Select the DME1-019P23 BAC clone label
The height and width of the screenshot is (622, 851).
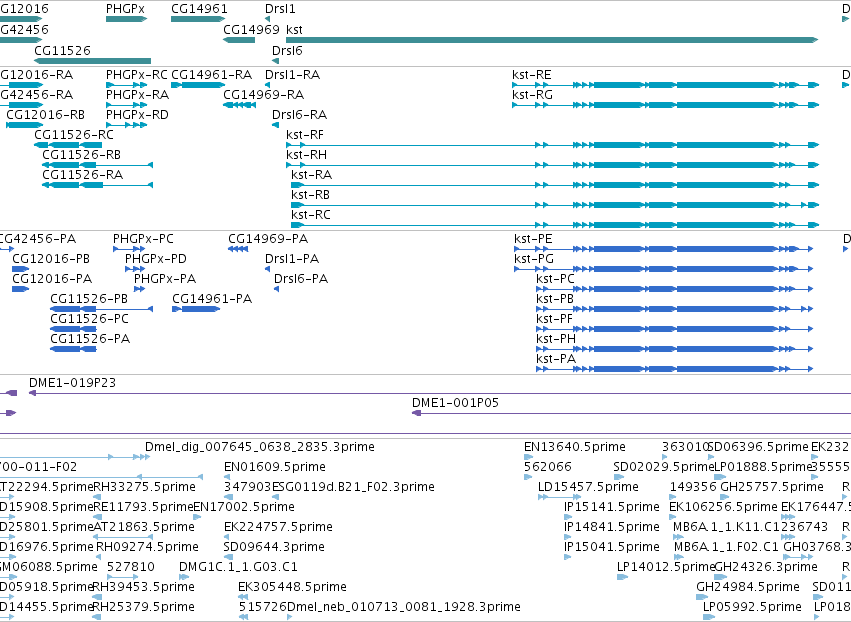tap(72, 383)
